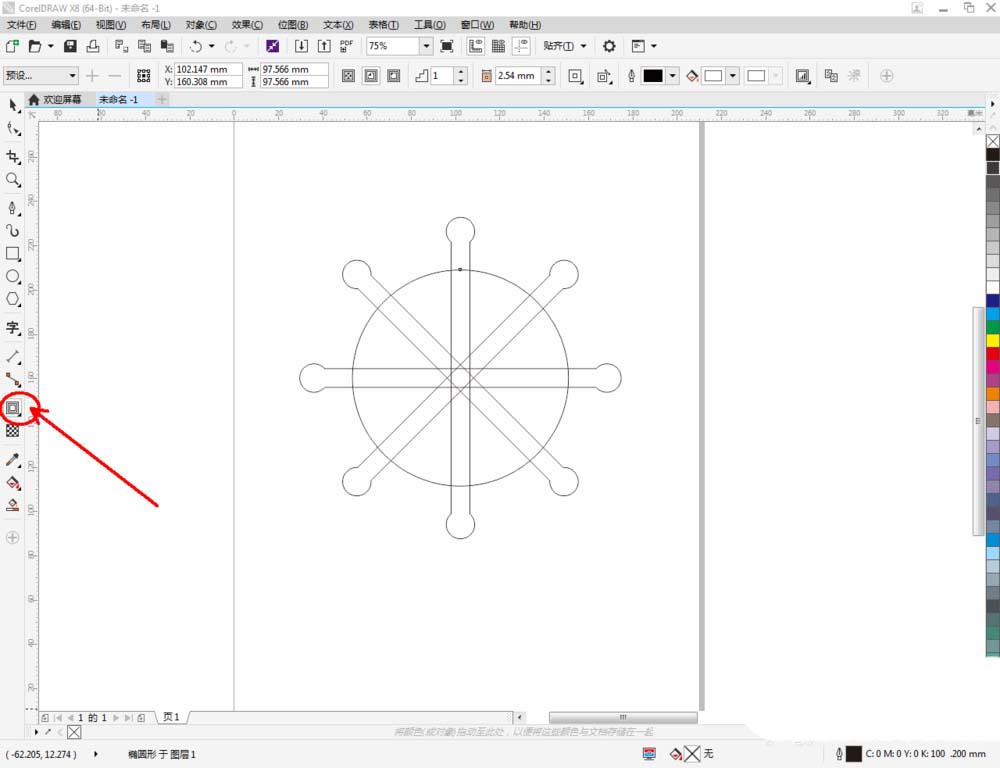1000x768 pixels.
Task: Select the Interactive Fill tool
Action: (x=13, y=483)
